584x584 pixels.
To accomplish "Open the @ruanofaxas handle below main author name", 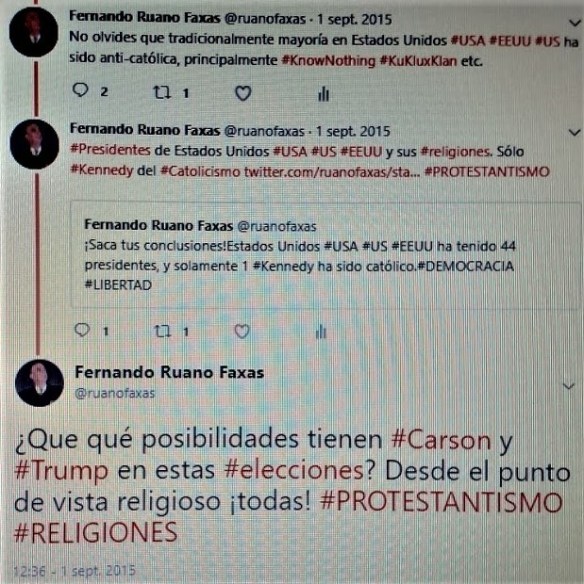I will (115, 393).
